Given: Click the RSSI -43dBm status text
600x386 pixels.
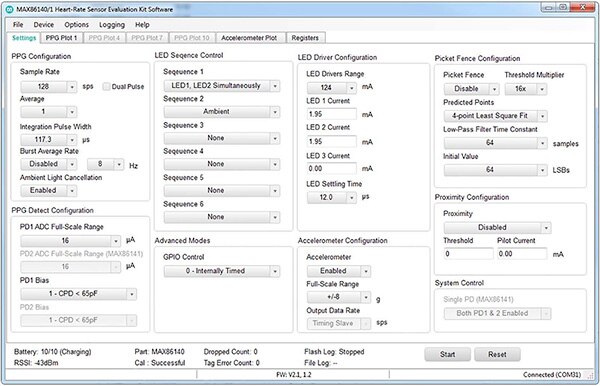Looking at the screenshot, I should click(36, 363).
